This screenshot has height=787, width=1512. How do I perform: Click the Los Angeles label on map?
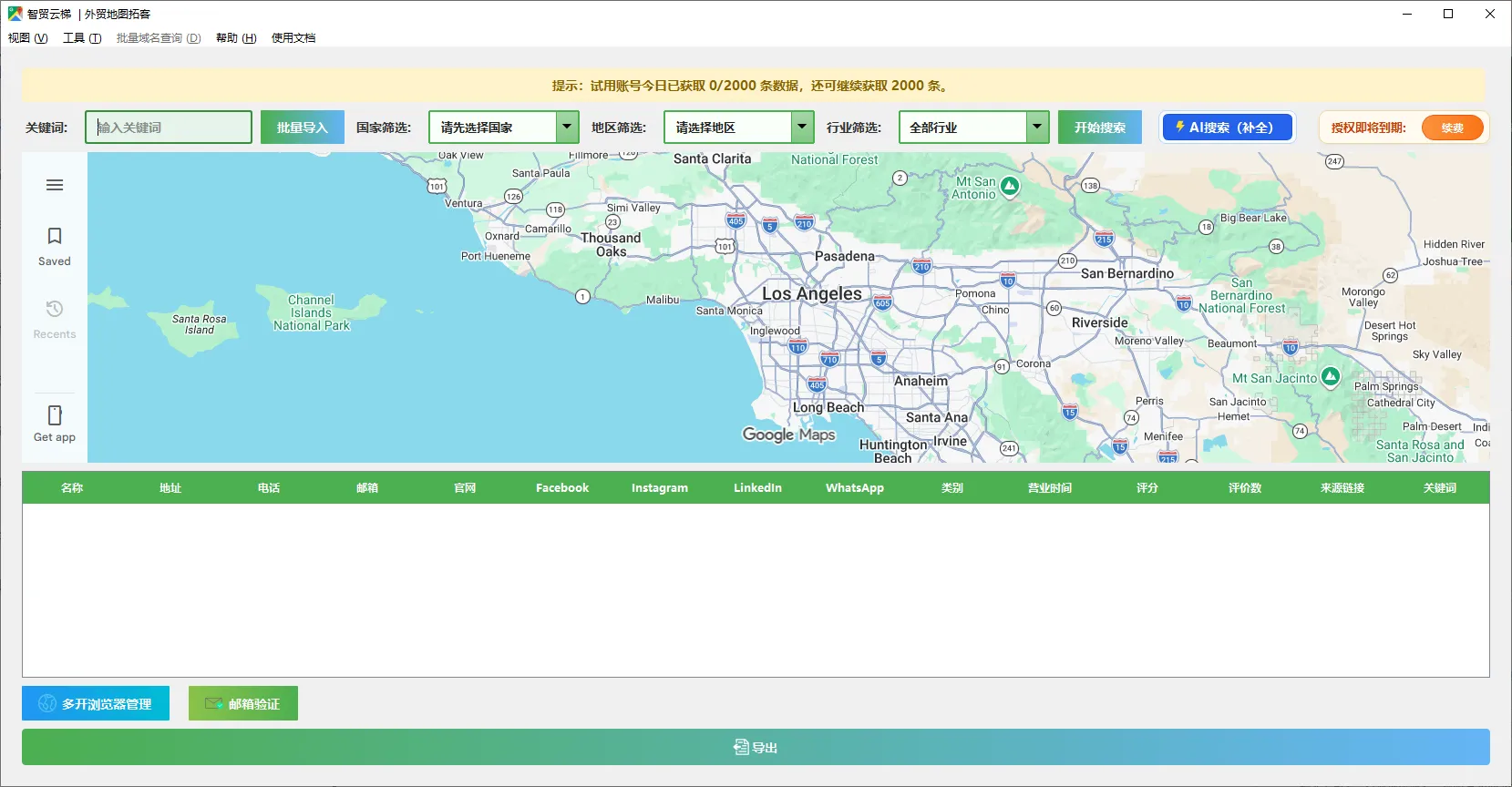tap(812, 293)
